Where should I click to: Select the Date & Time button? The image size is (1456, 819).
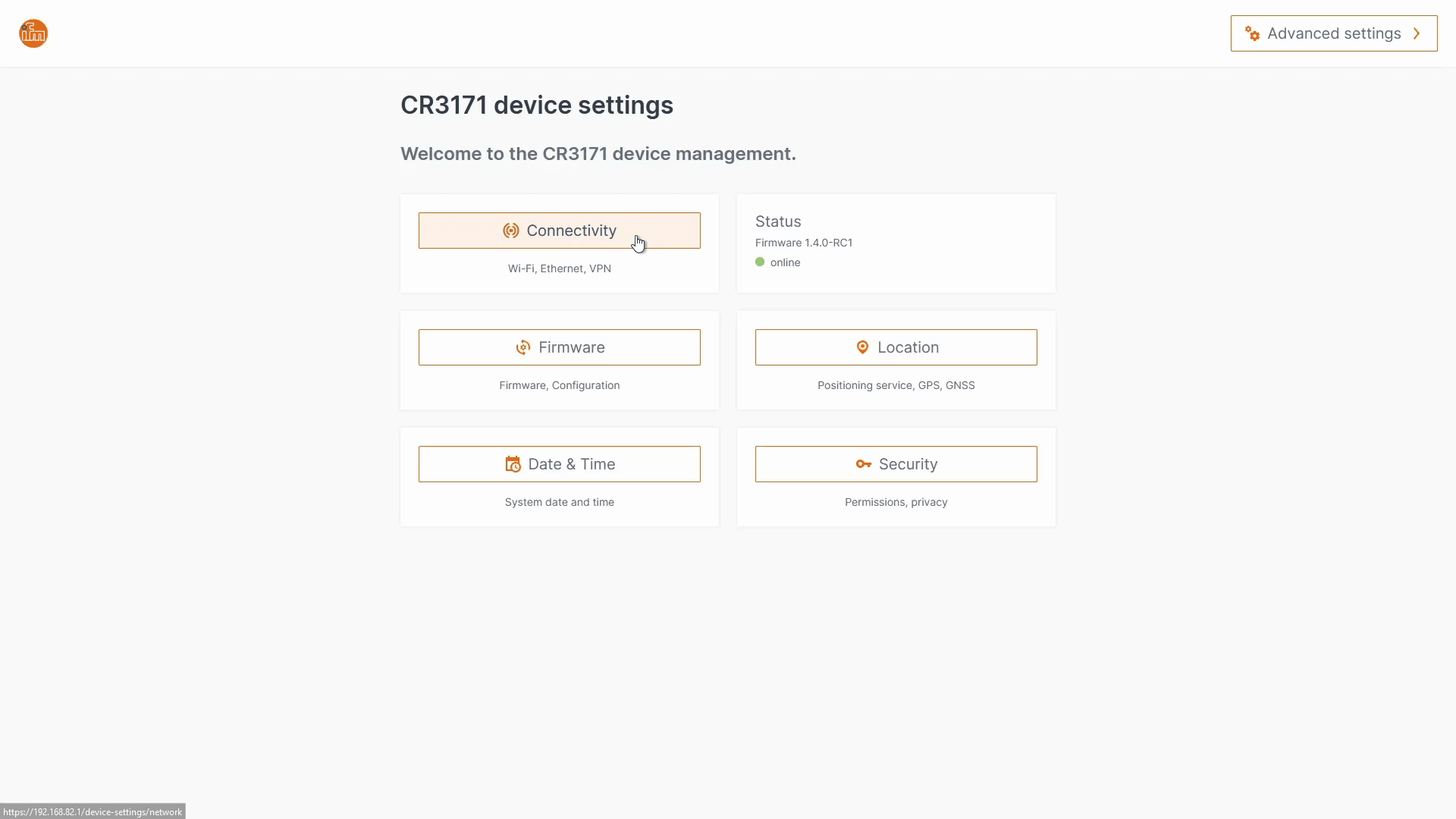(x=571, y=464)
